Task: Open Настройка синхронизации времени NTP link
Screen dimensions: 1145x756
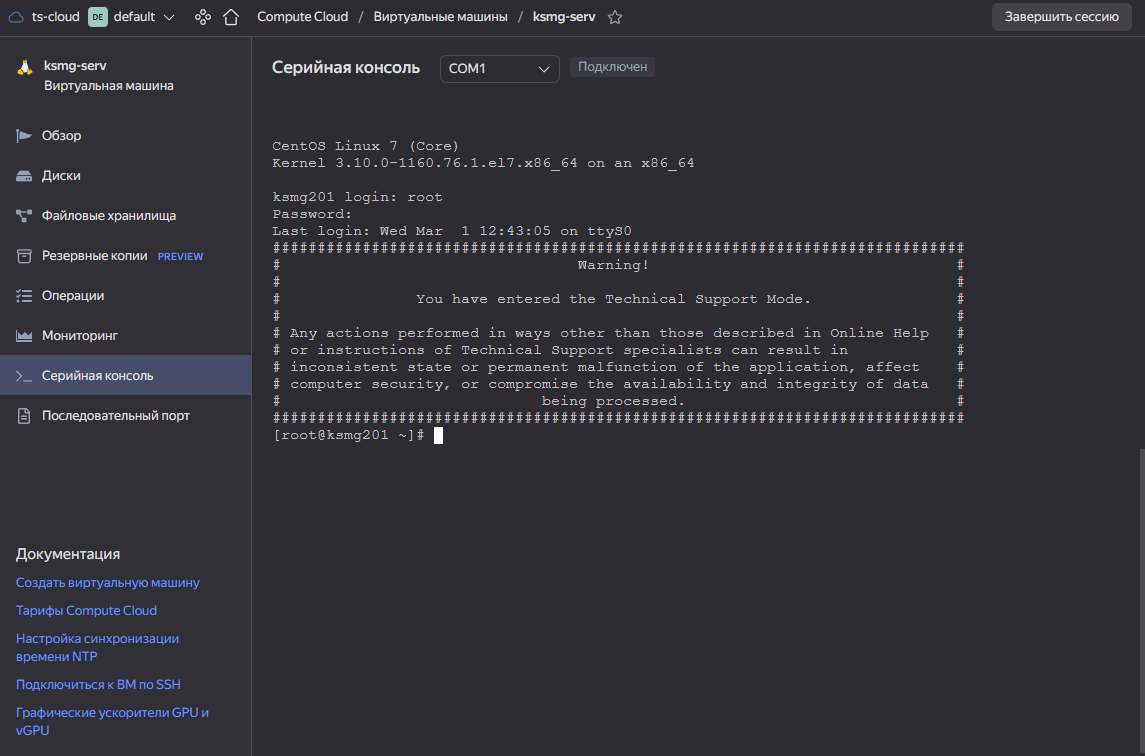Action: 97,647
